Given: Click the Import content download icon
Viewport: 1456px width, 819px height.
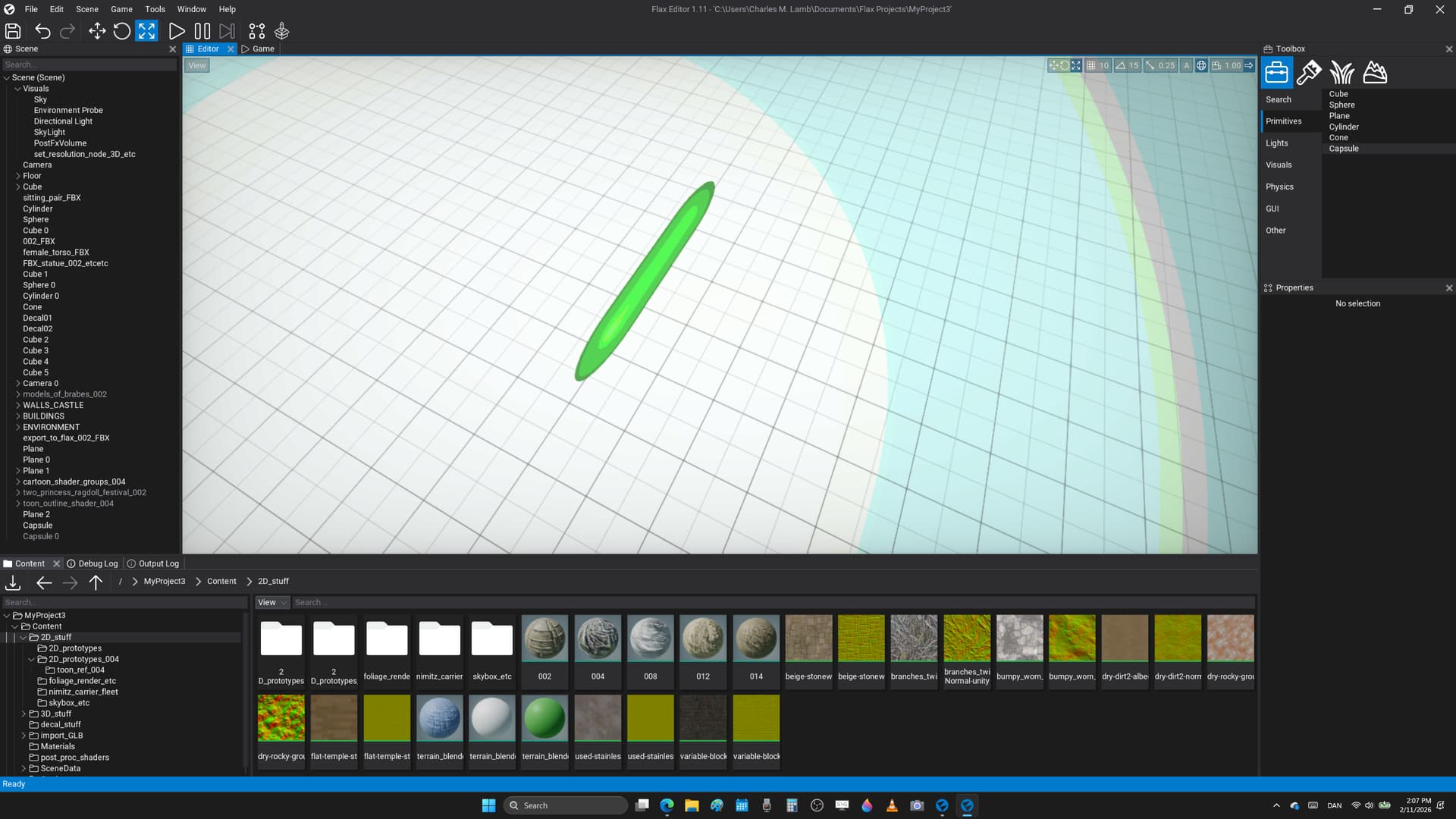Looking at the screenshot, I should [x=13, y=582].
